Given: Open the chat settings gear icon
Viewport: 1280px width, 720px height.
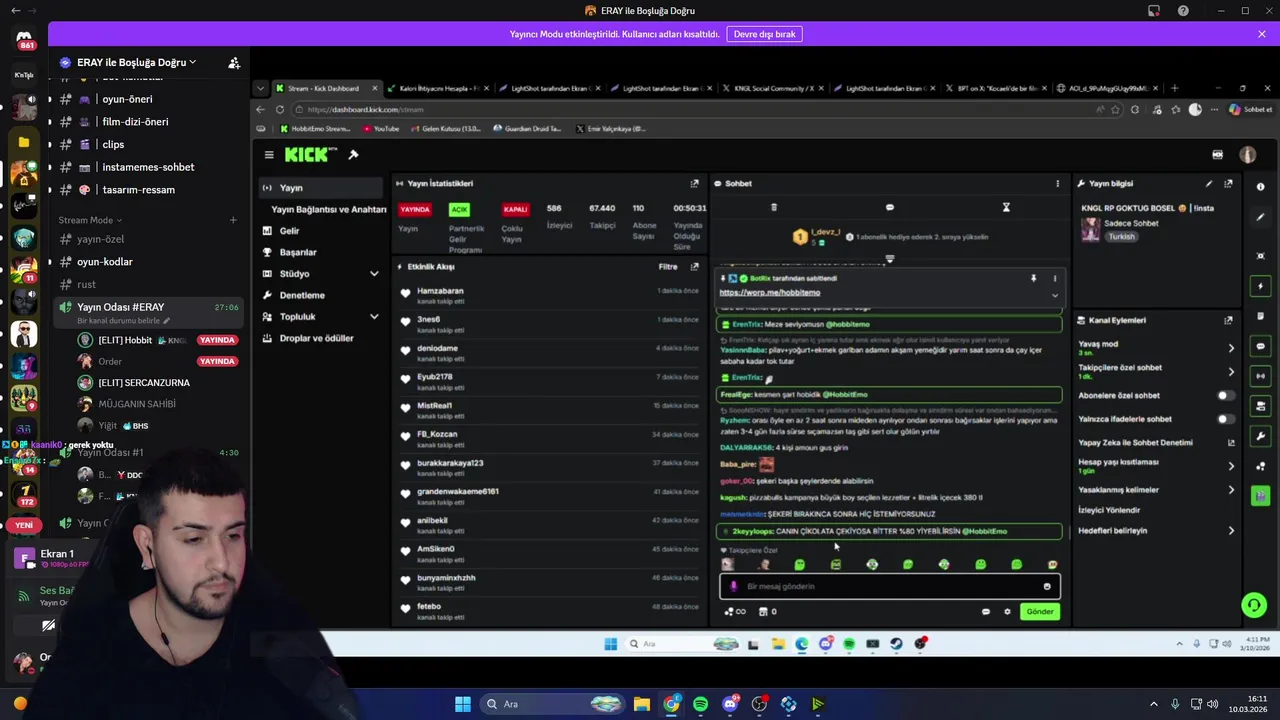Looking at the screenshot, I should click(x=1007, y=611).
